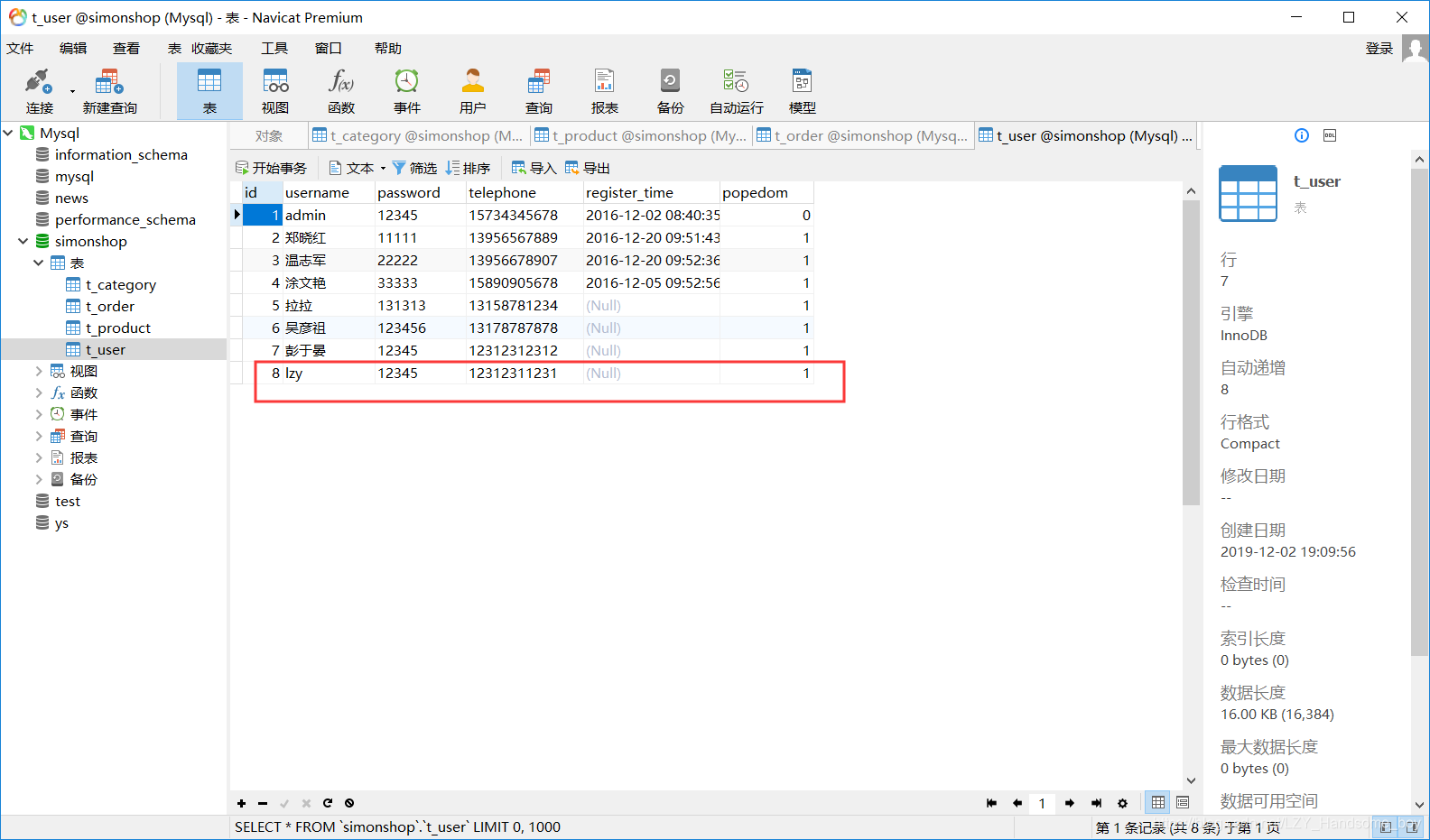Click the Function (函数) toolbar icon
The width and height of the screenshot is (1430, 840).
point(341,91)
